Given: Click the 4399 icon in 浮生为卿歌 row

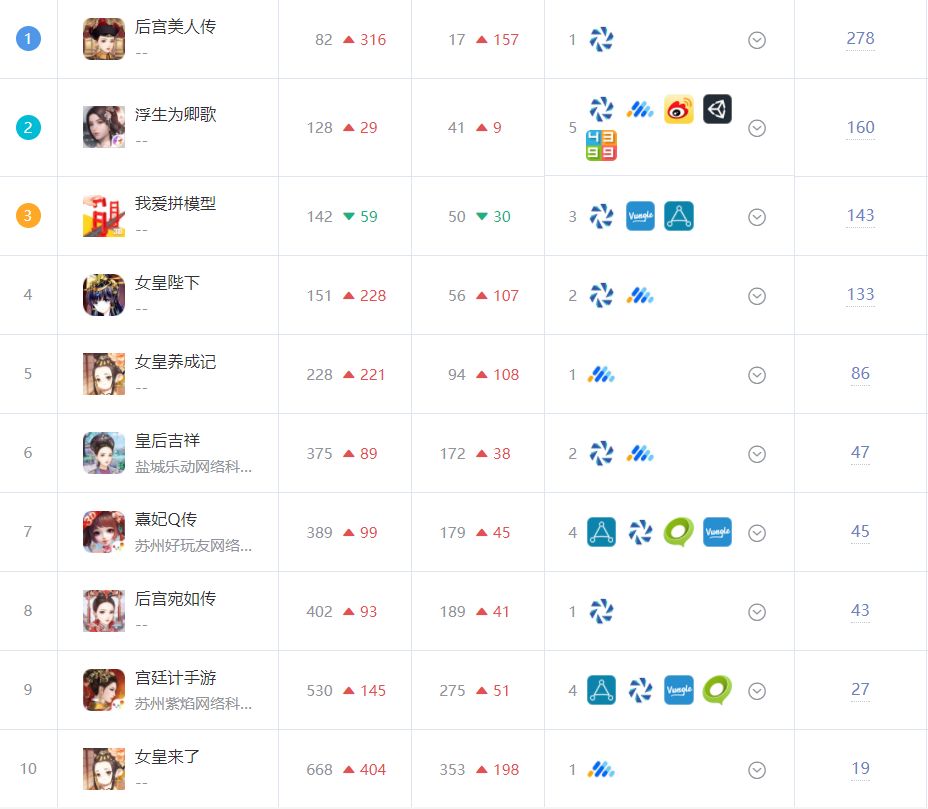Looking at the screenshot, I should click(x=601, y=146).
